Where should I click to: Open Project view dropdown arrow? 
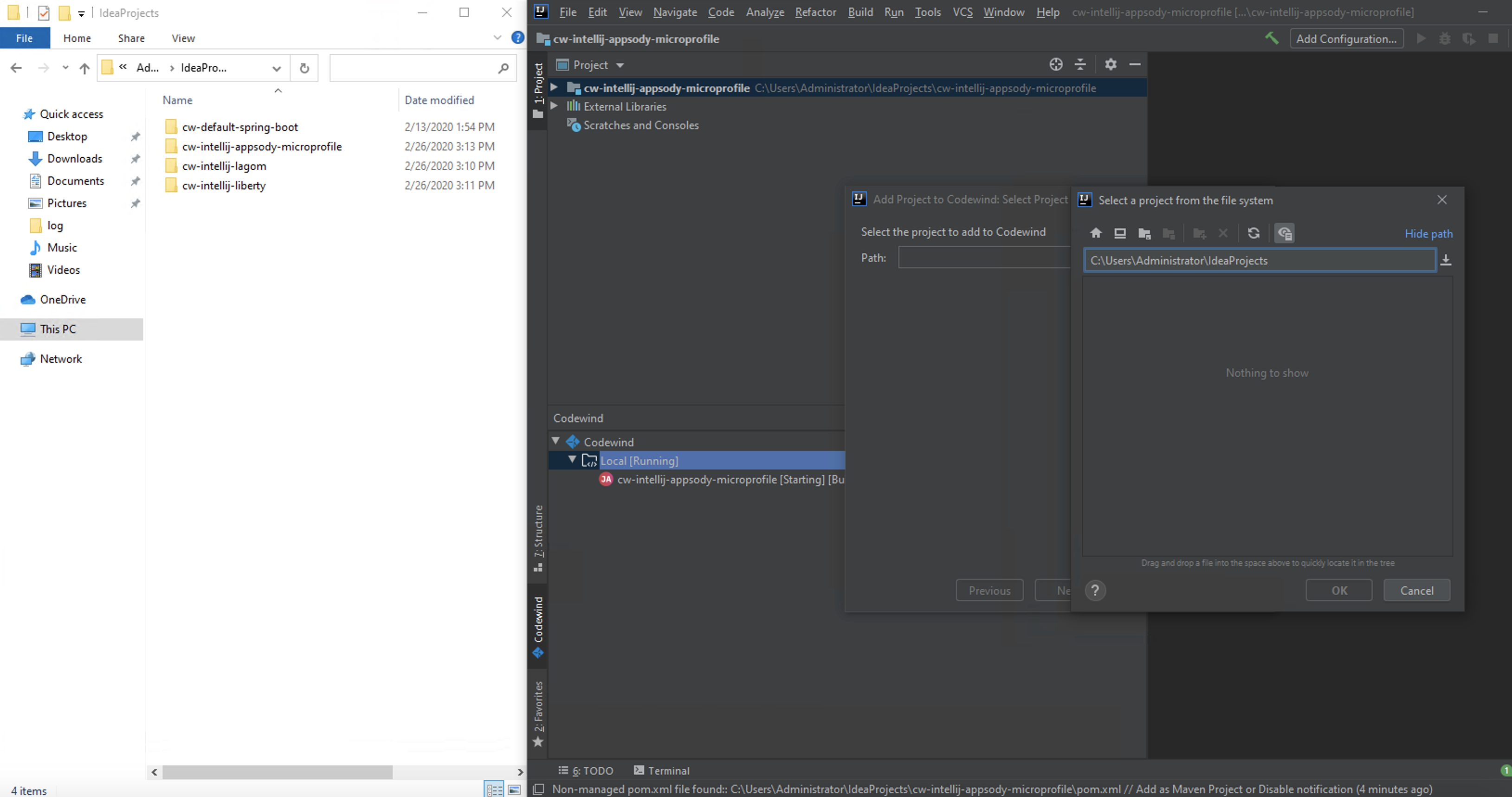620,65
